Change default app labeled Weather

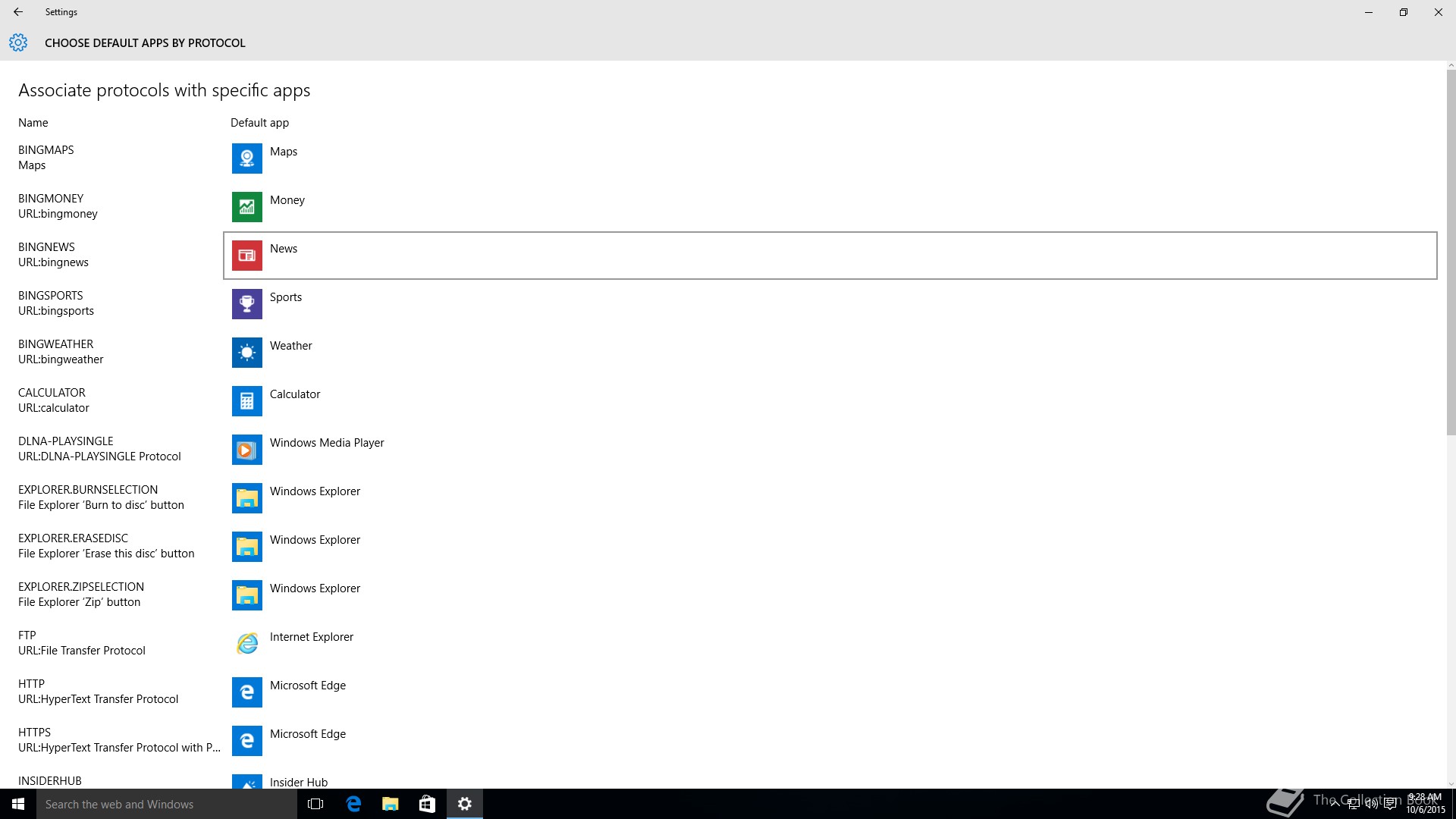coord(291,346)
